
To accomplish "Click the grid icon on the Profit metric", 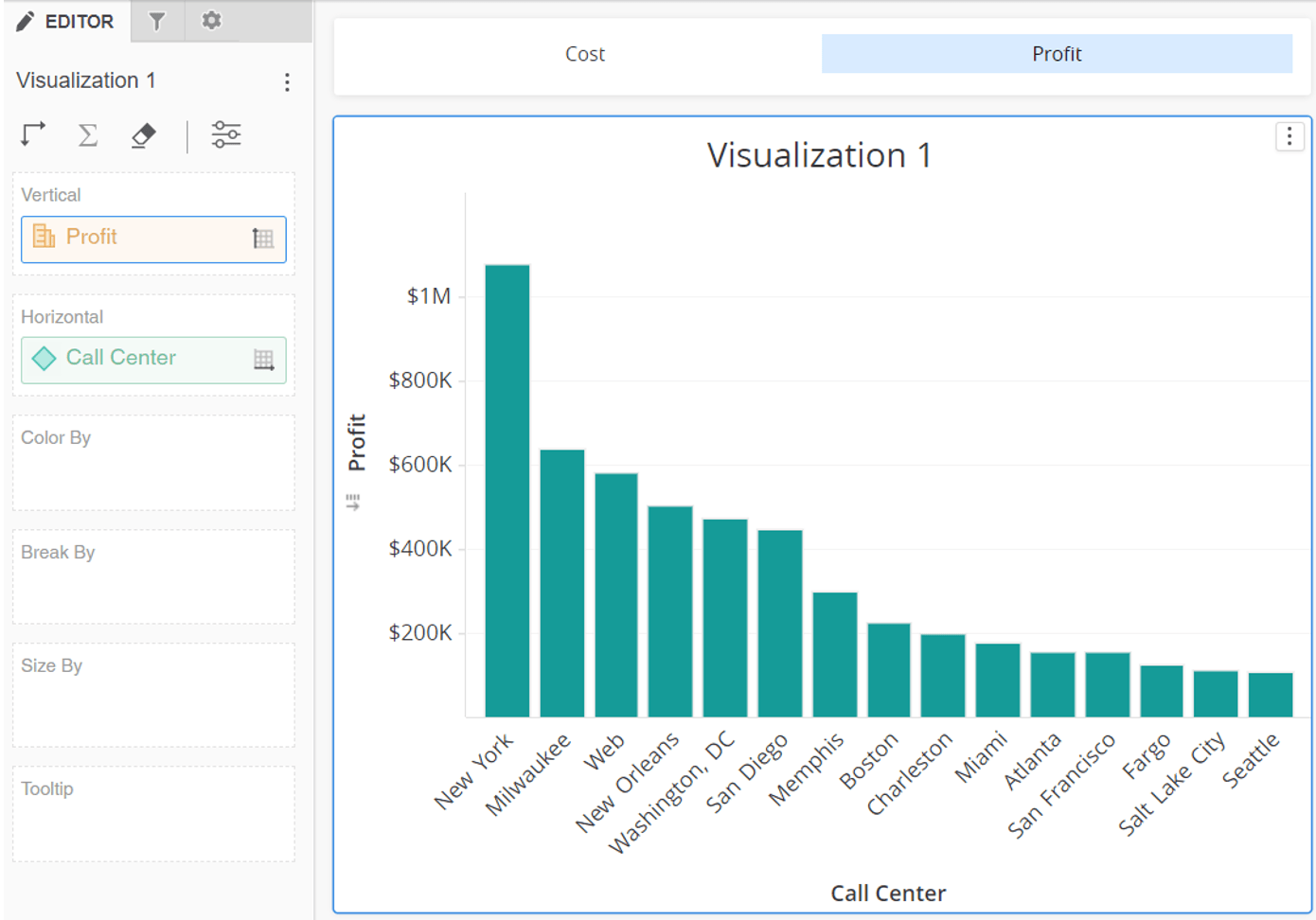I will click(263, 239).
